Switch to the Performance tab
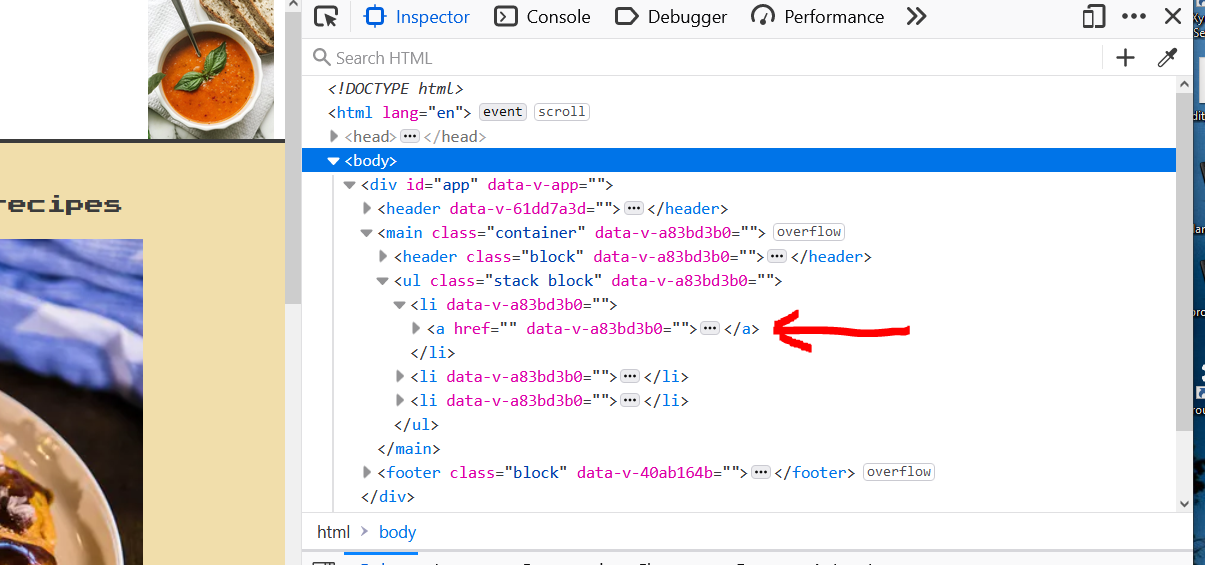This screenshot has width=1205, height=565. click(818, 17)
